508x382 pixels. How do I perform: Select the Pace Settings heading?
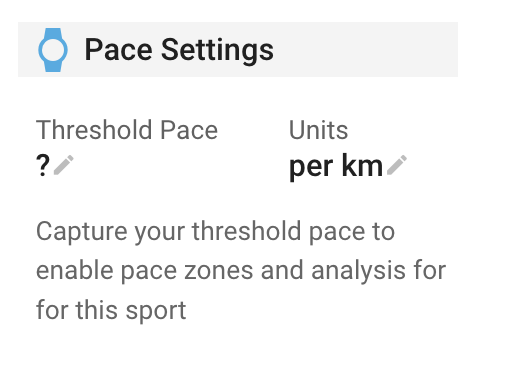179,50
